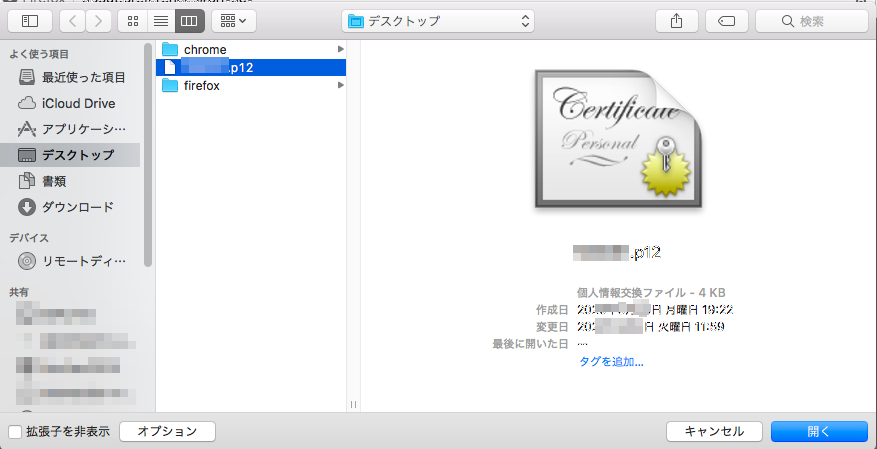Expand the chrome folder arrow
The width and height of the screenshot is (877, 449).
click(341, 49)
